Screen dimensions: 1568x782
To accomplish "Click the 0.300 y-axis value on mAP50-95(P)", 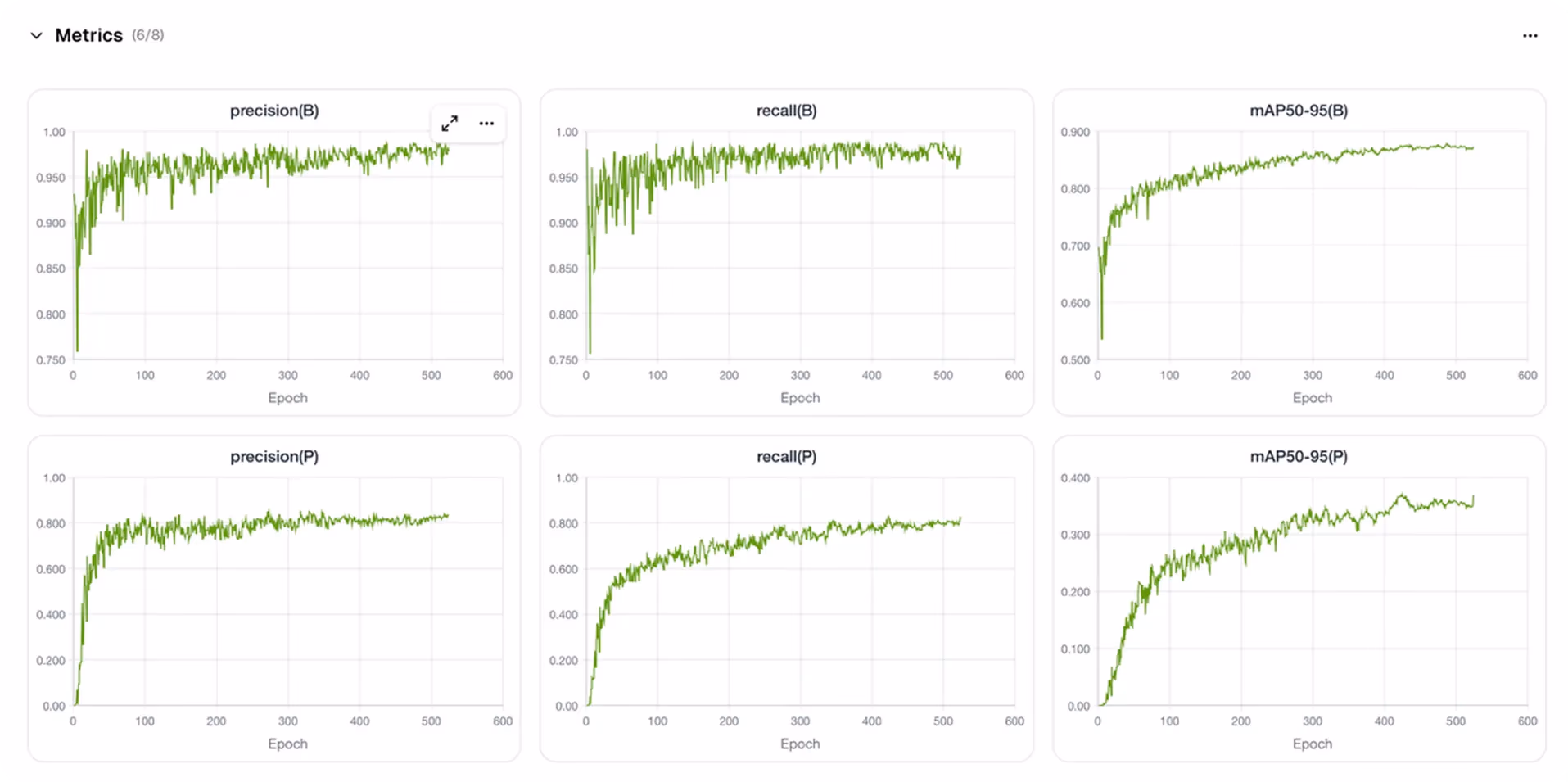I will tap(1075, 536).
